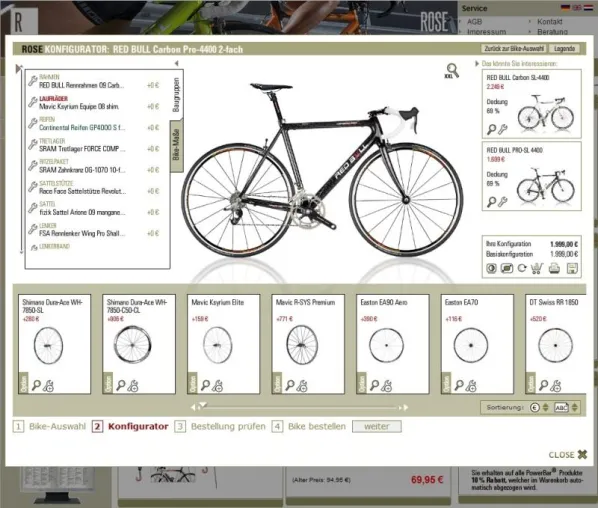598x508 pixels.
Task: Close the configurator with the CLOSE button
Action: pos(568,455)
